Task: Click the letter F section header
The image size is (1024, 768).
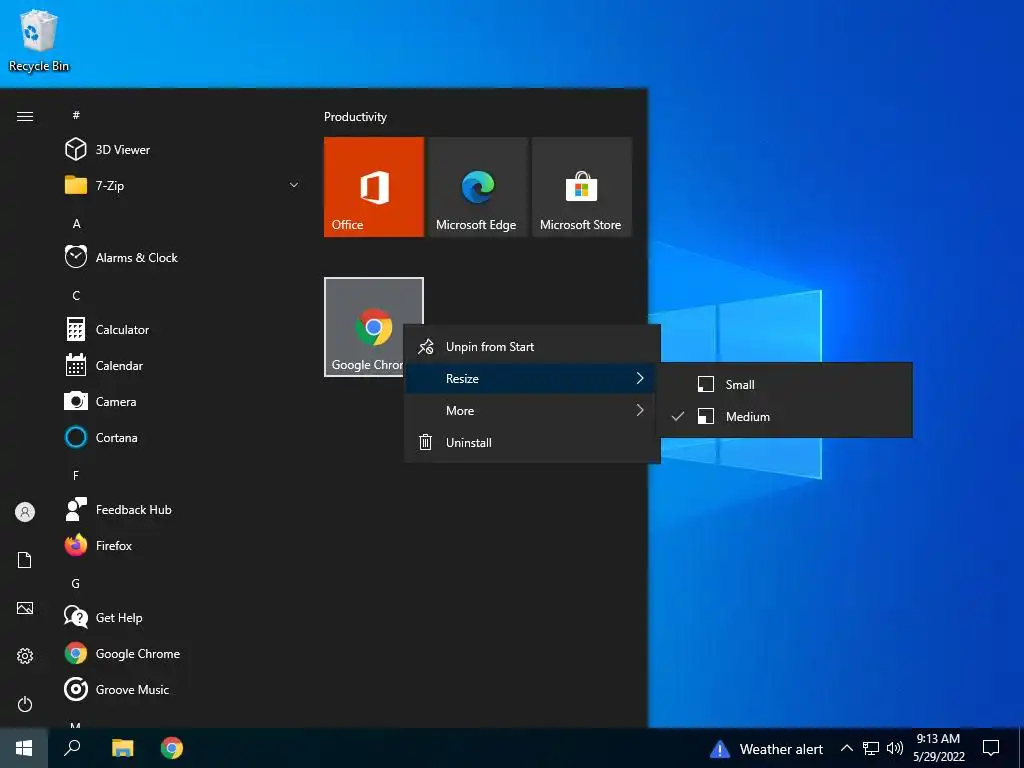Action: coord(76,475)
